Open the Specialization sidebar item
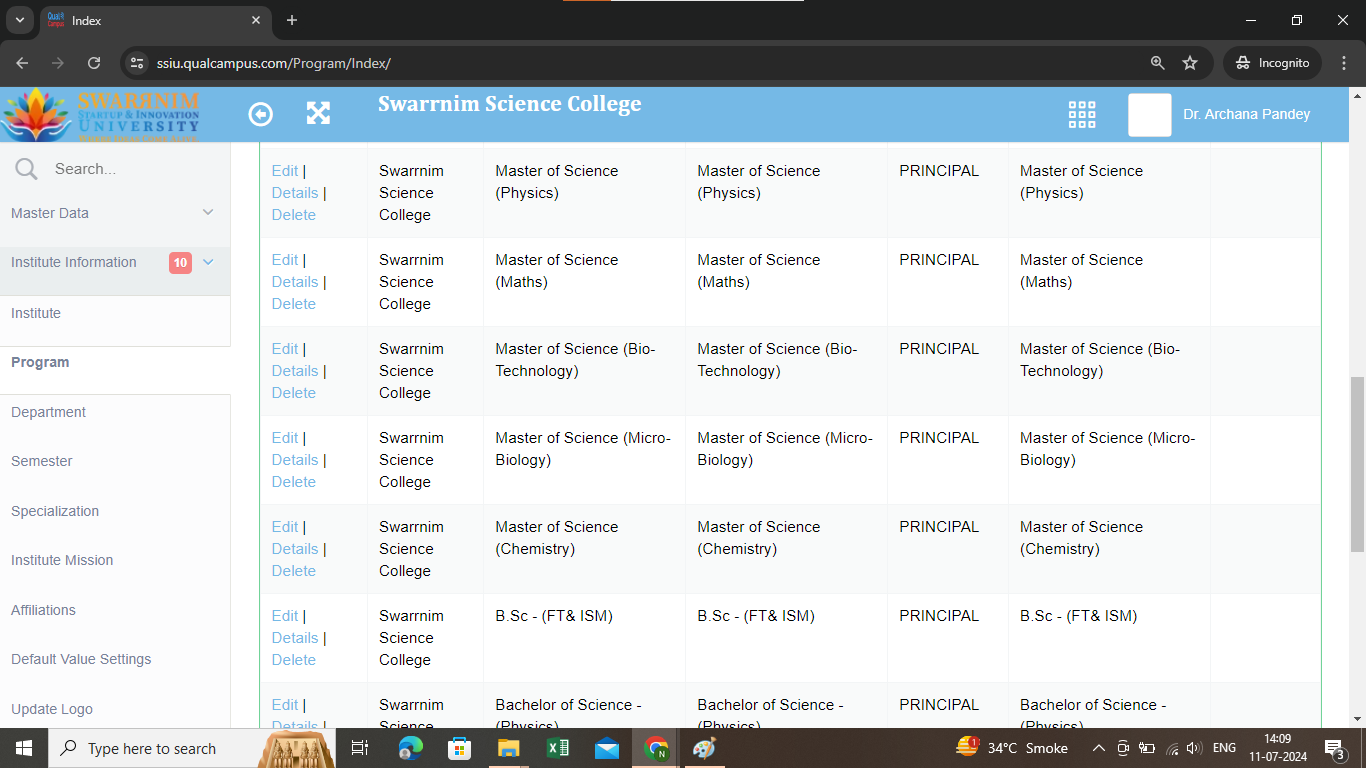Viewport: 1366px width, 768px height. tap(55, 511)
